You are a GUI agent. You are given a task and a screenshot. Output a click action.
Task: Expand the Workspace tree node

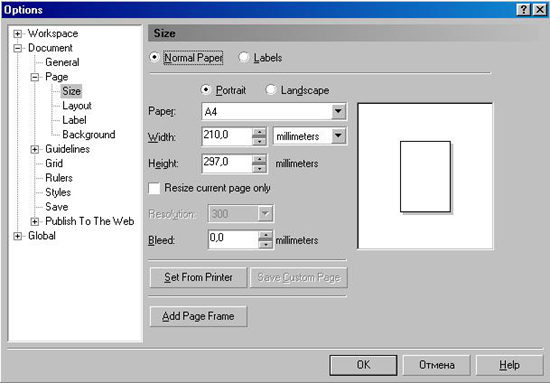click(17, 34)
